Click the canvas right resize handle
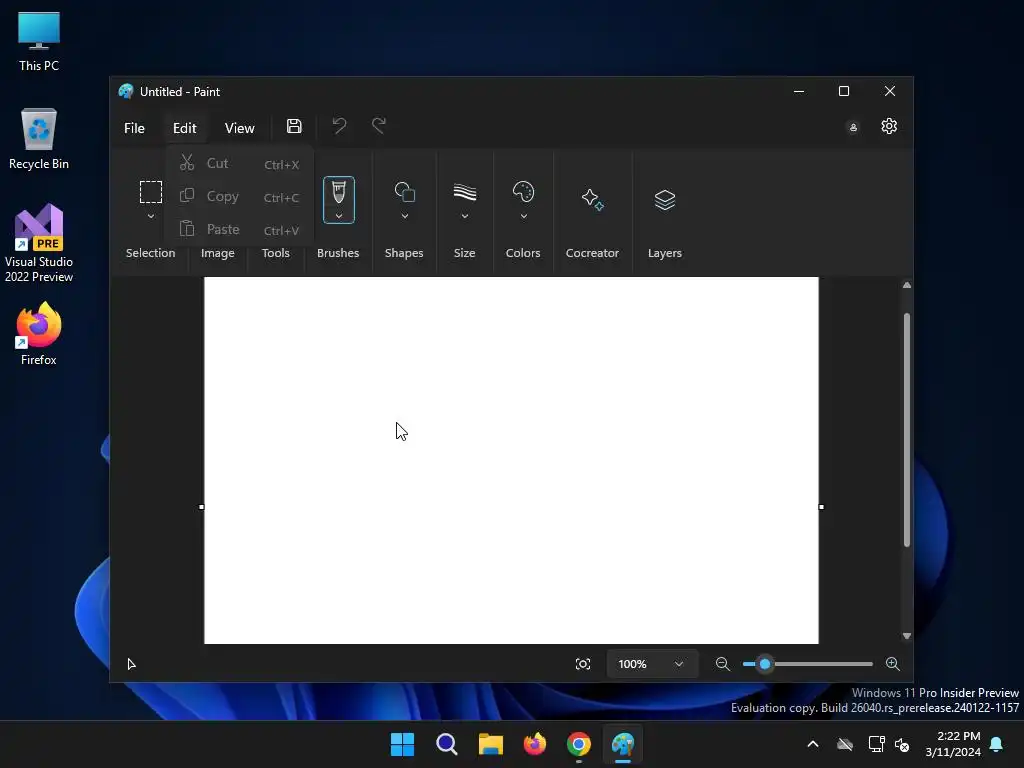 click(x=822, y=507)
